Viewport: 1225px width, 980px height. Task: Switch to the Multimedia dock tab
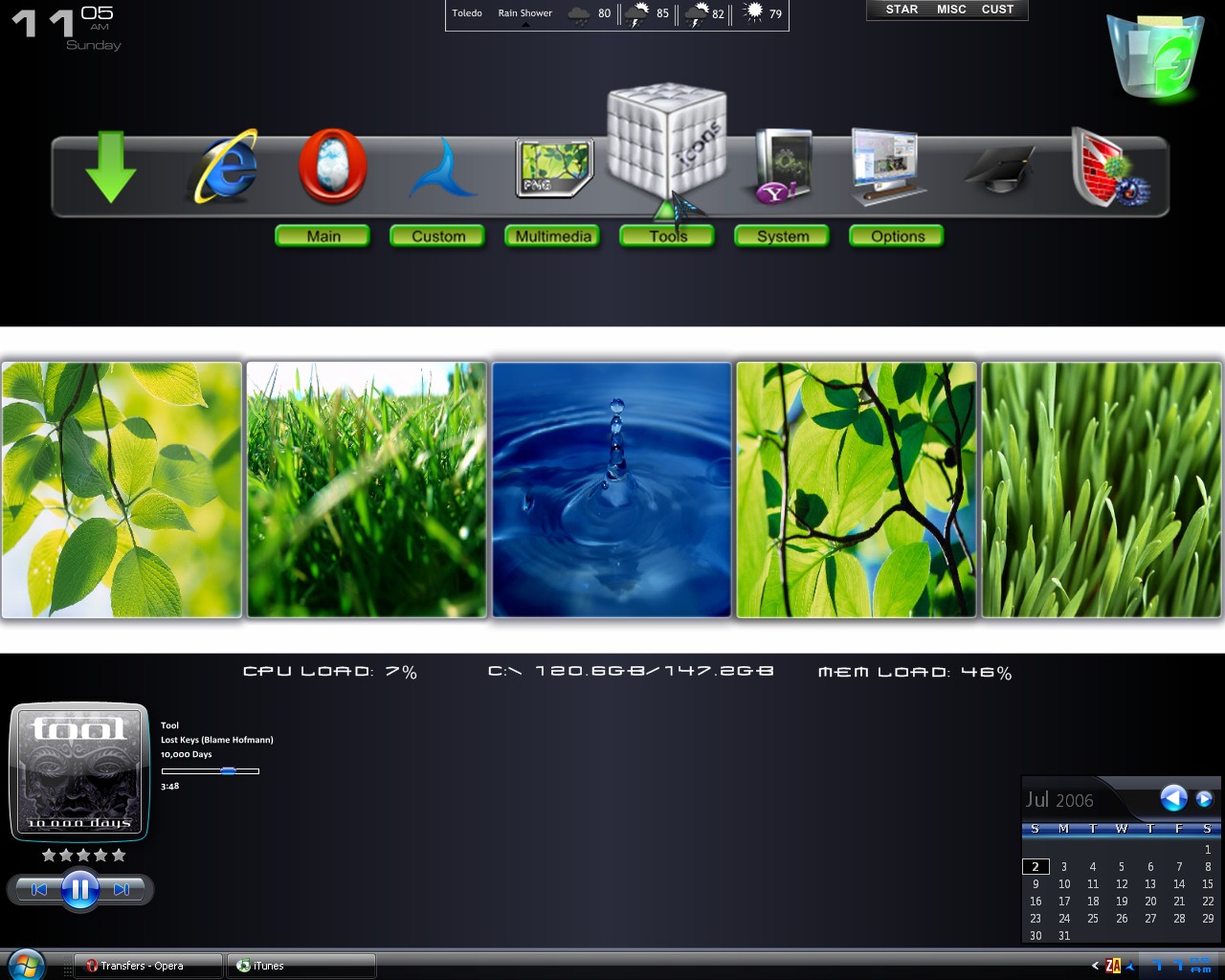click(x=552, y=235)
